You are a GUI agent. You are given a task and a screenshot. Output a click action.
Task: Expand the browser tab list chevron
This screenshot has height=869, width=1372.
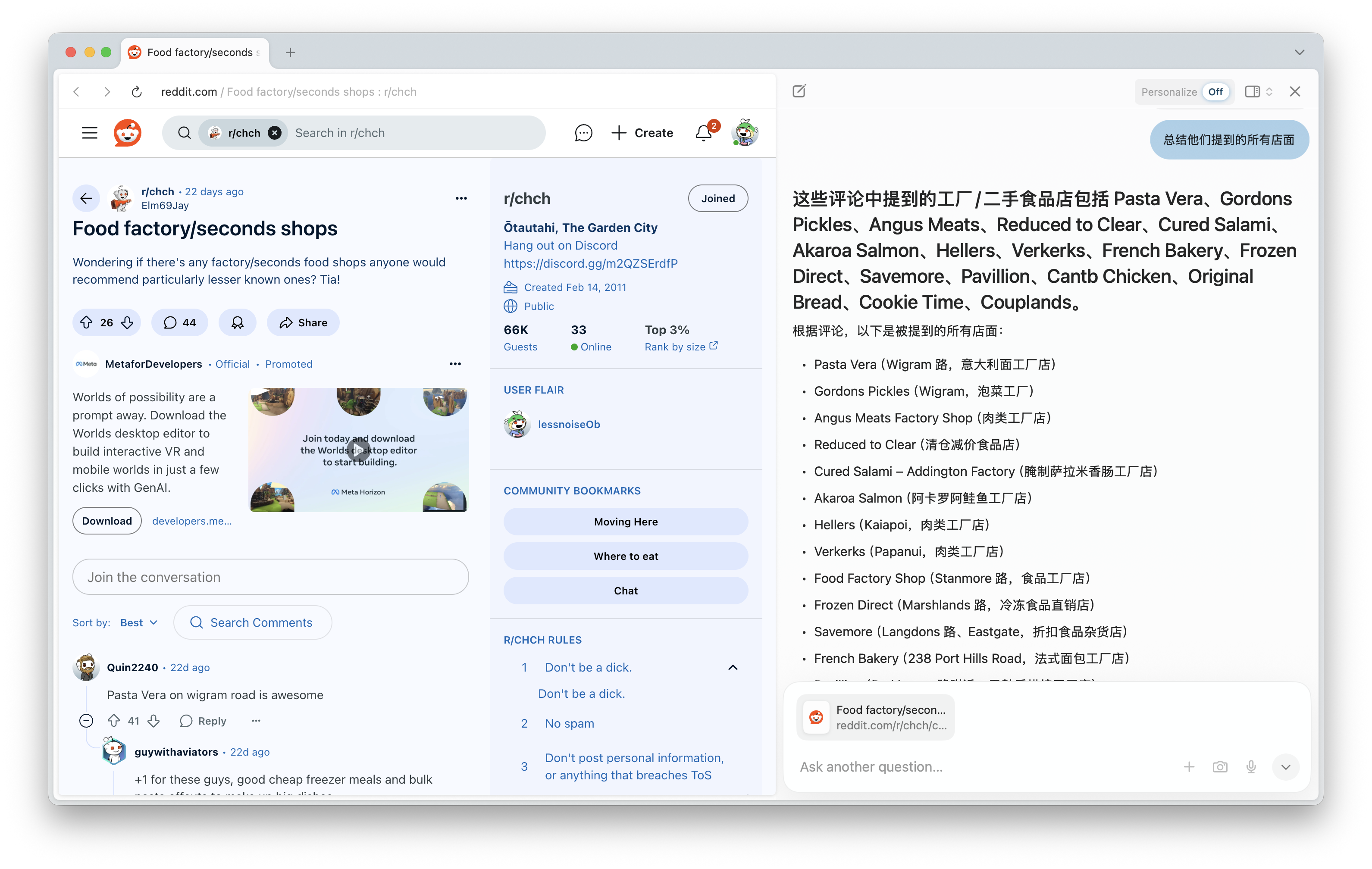(x=1300, y=53)
